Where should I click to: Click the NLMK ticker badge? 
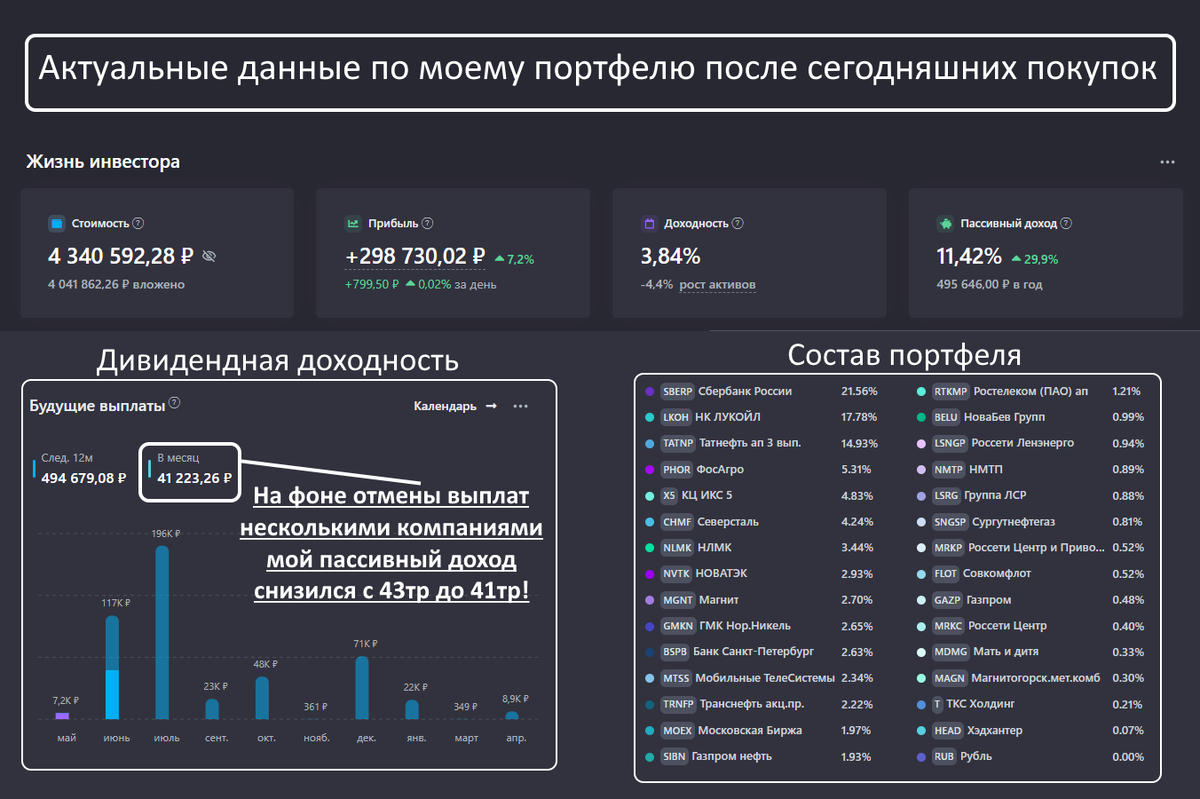[677, 547]
